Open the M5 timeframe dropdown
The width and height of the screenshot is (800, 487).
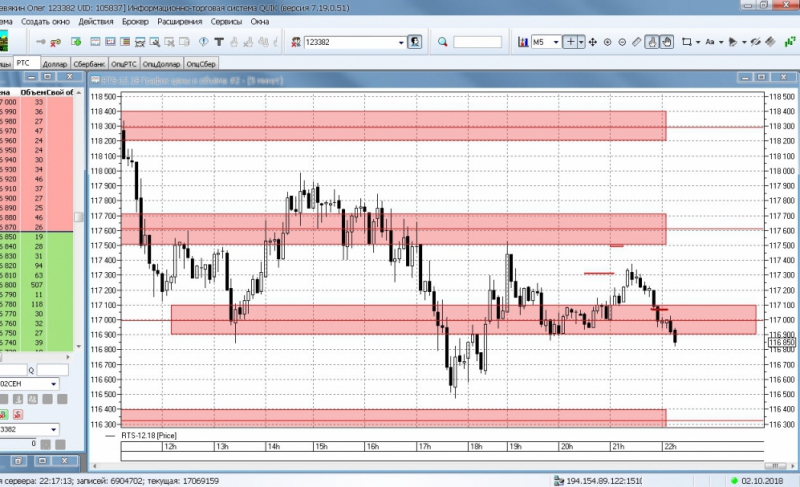click(556, 42)
